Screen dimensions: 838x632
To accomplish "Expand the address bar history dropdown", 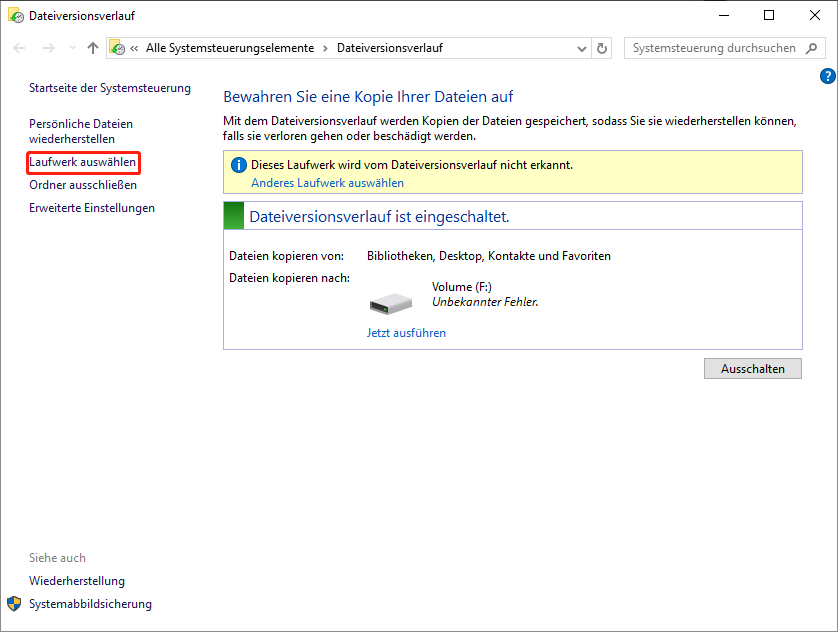I will click(582, 49).
